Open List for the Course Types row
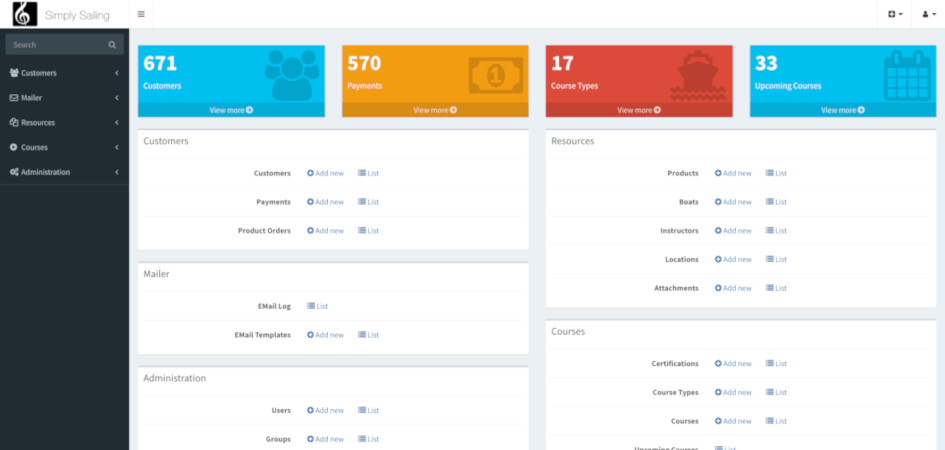Viewport: 945px width, 450px height. (776, 392)
